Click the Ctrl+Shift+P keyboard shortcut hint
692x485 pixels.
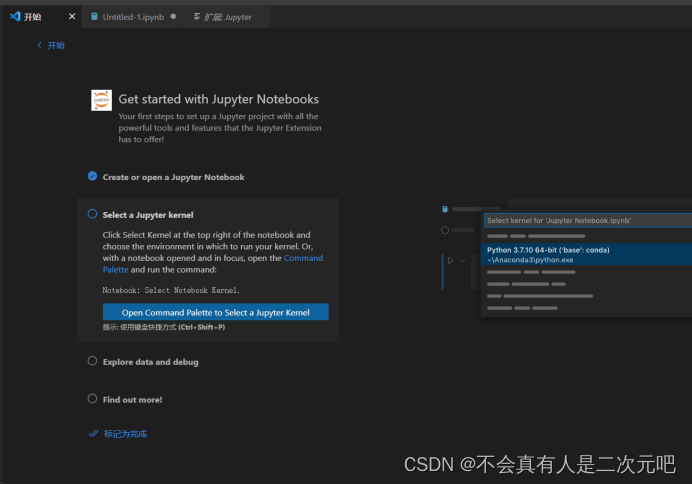click(202, 327)
